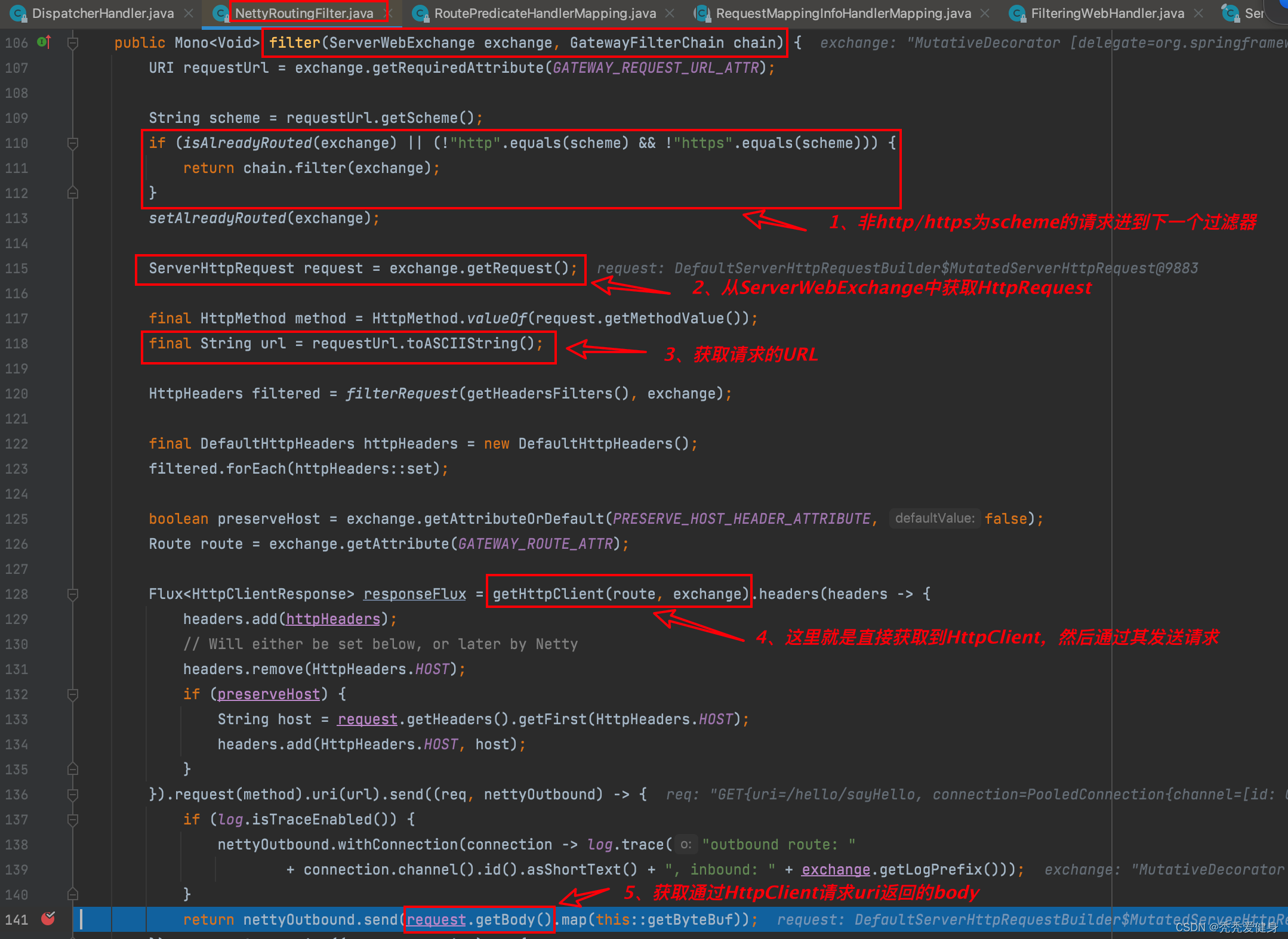1288x939 pixels.
Task: Collapse the send lambda fold at line 136
Action: [73, 795]
